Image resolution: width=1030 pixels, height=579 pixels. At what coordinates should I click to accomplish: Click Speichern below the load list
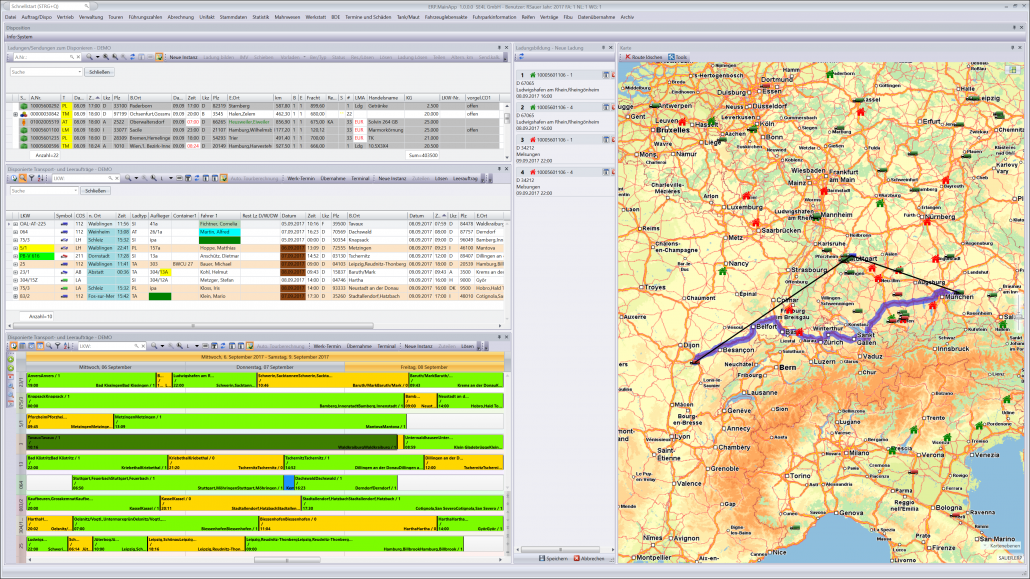coord(556,558)
